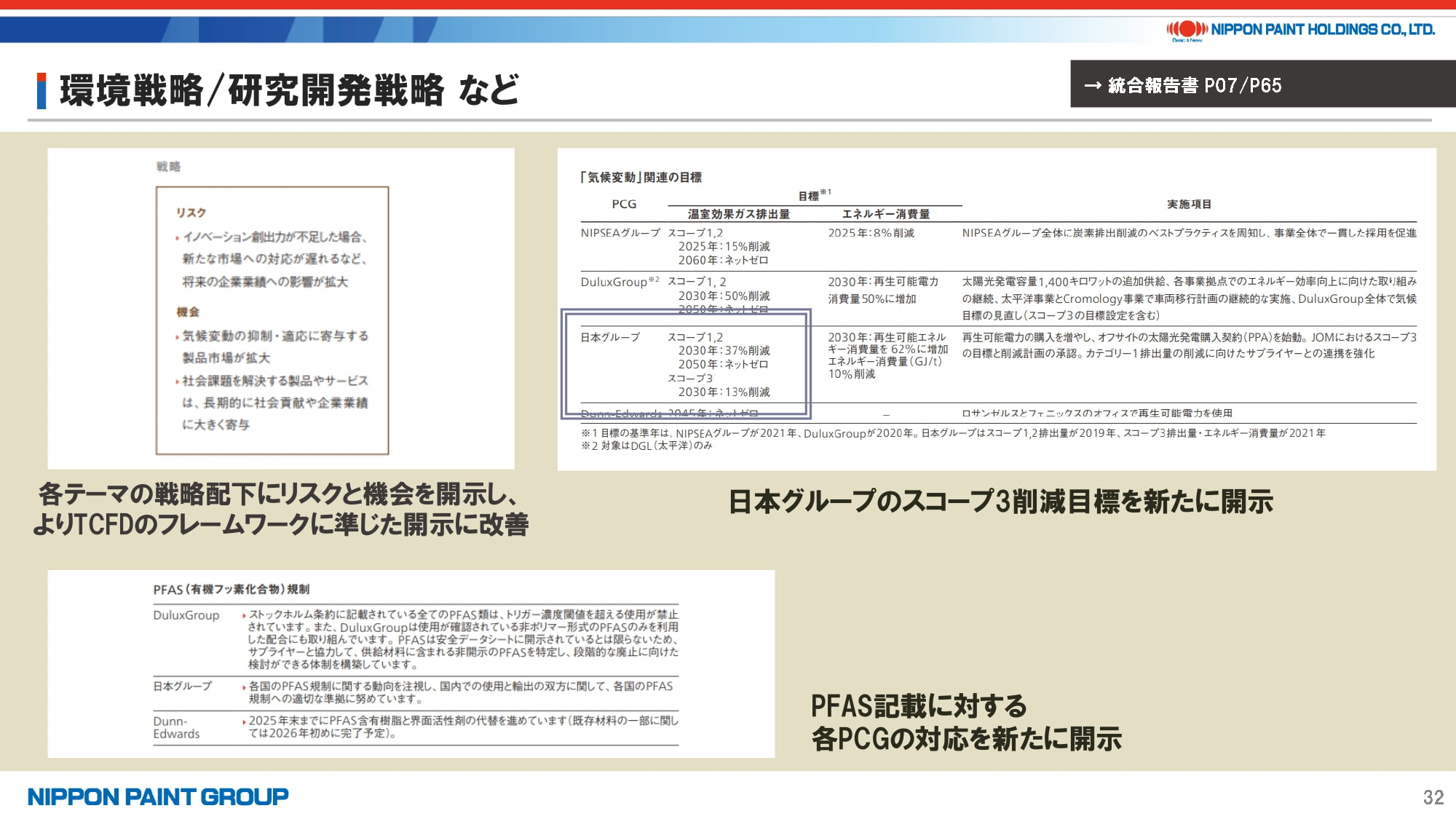This screenshot has height=819, width=1456.
Task: Click the page number 32
Action: (x=1433, y=797)
